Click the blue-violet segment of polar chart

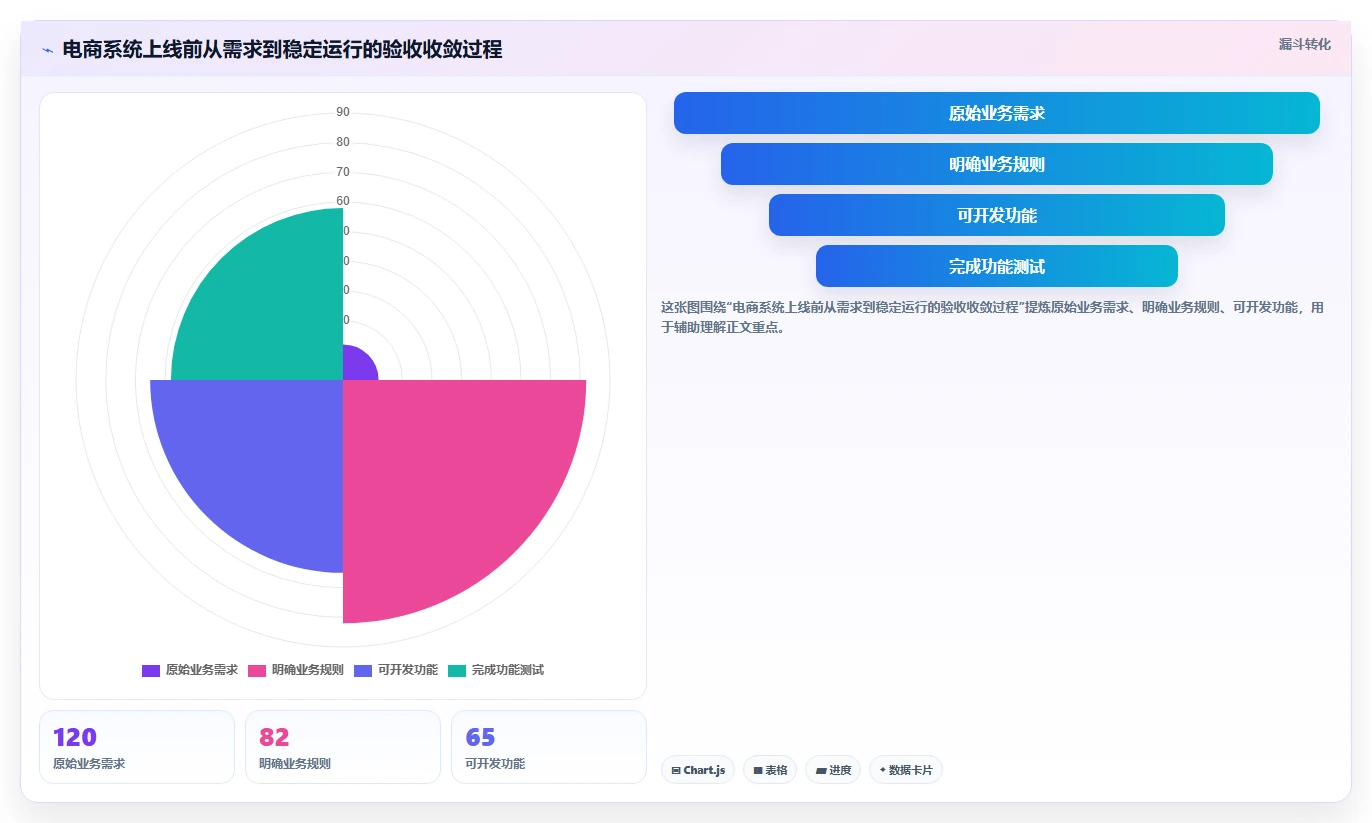click(x=260, y=460)
